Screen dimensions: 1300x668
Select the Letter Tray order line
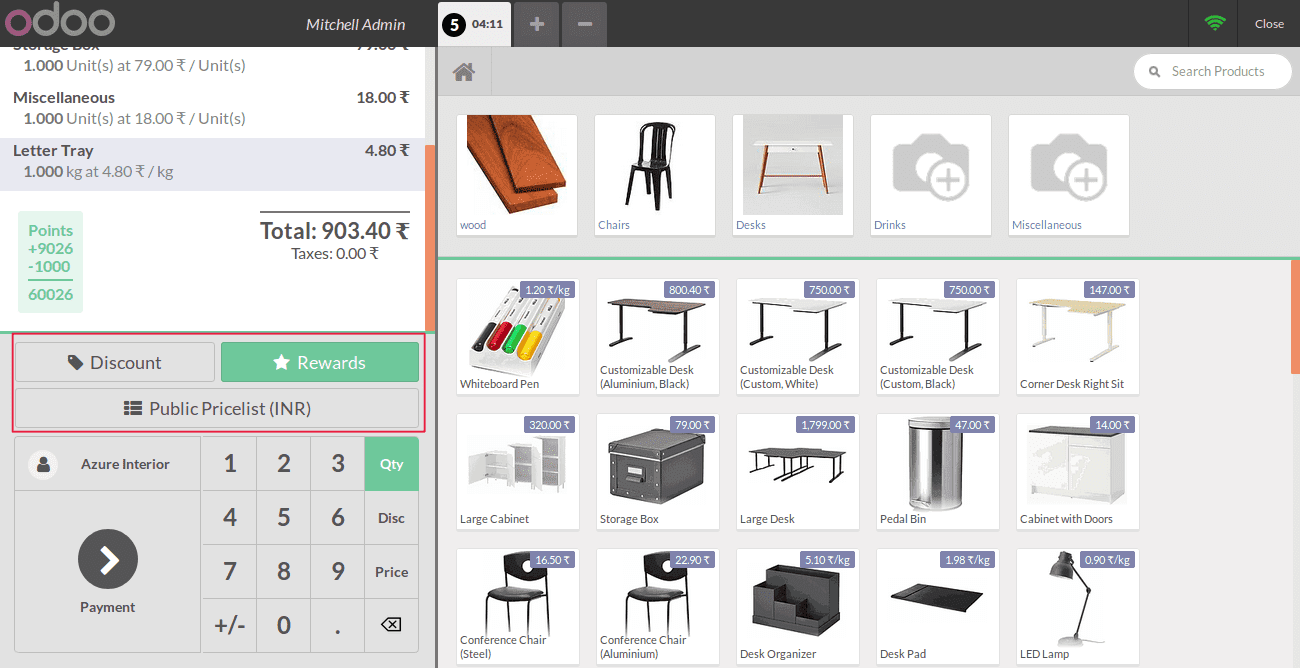[211, 164]
